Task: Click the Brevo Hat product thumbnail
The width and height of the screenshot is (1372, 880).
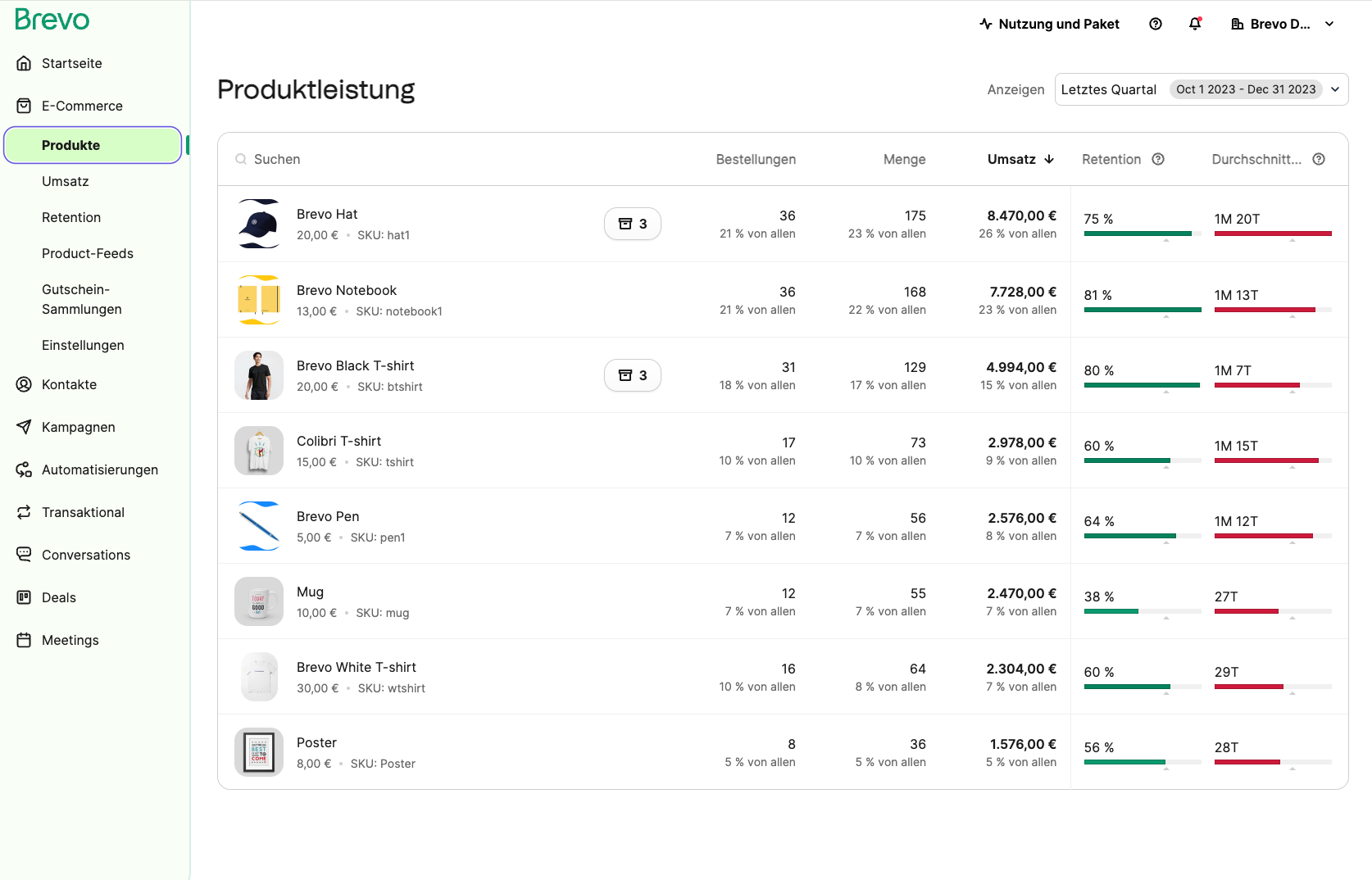Action: coord(259,224)
